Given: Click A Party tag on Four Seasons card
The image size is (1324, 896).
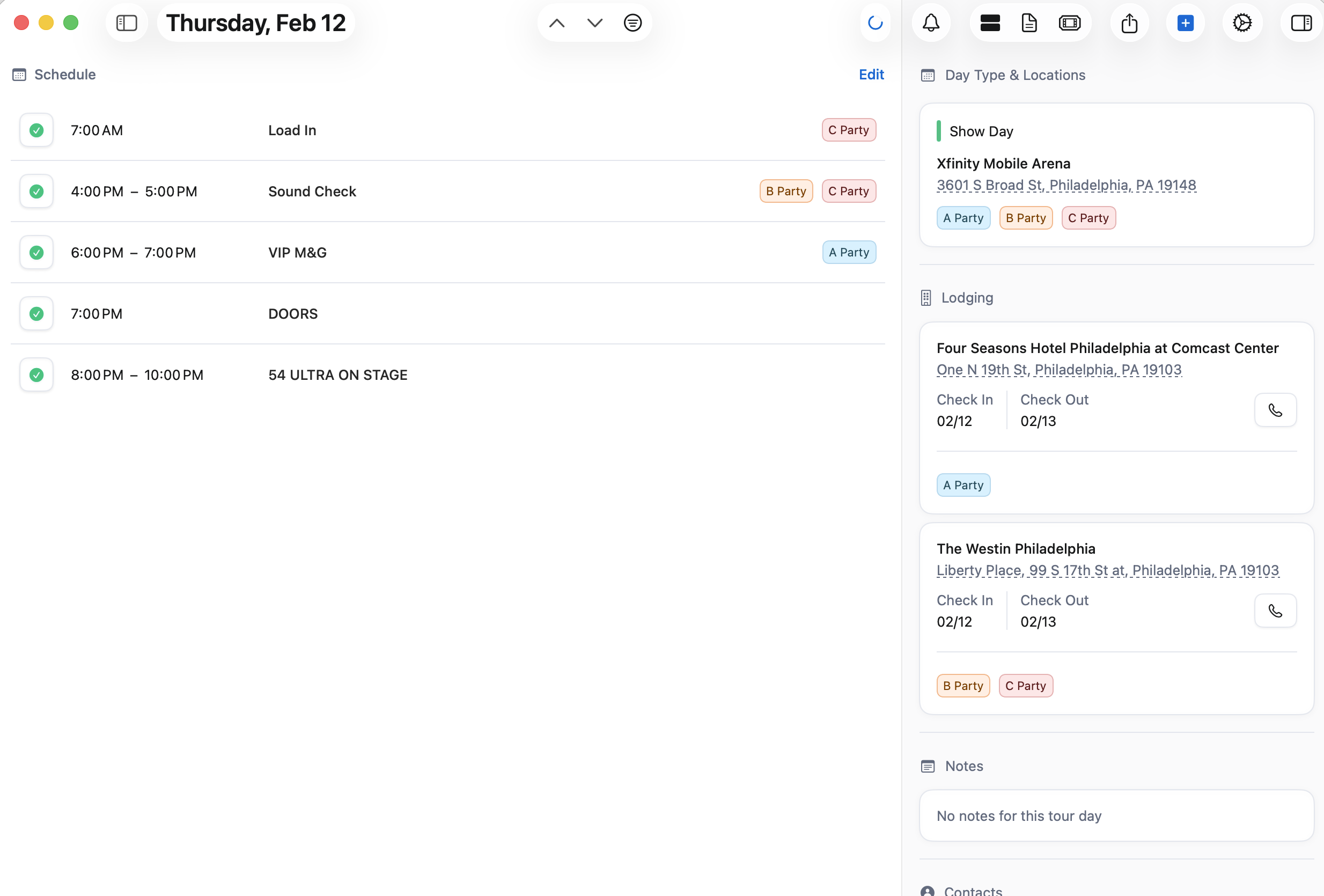Looking at the screenshot, I should coord(963,486).
